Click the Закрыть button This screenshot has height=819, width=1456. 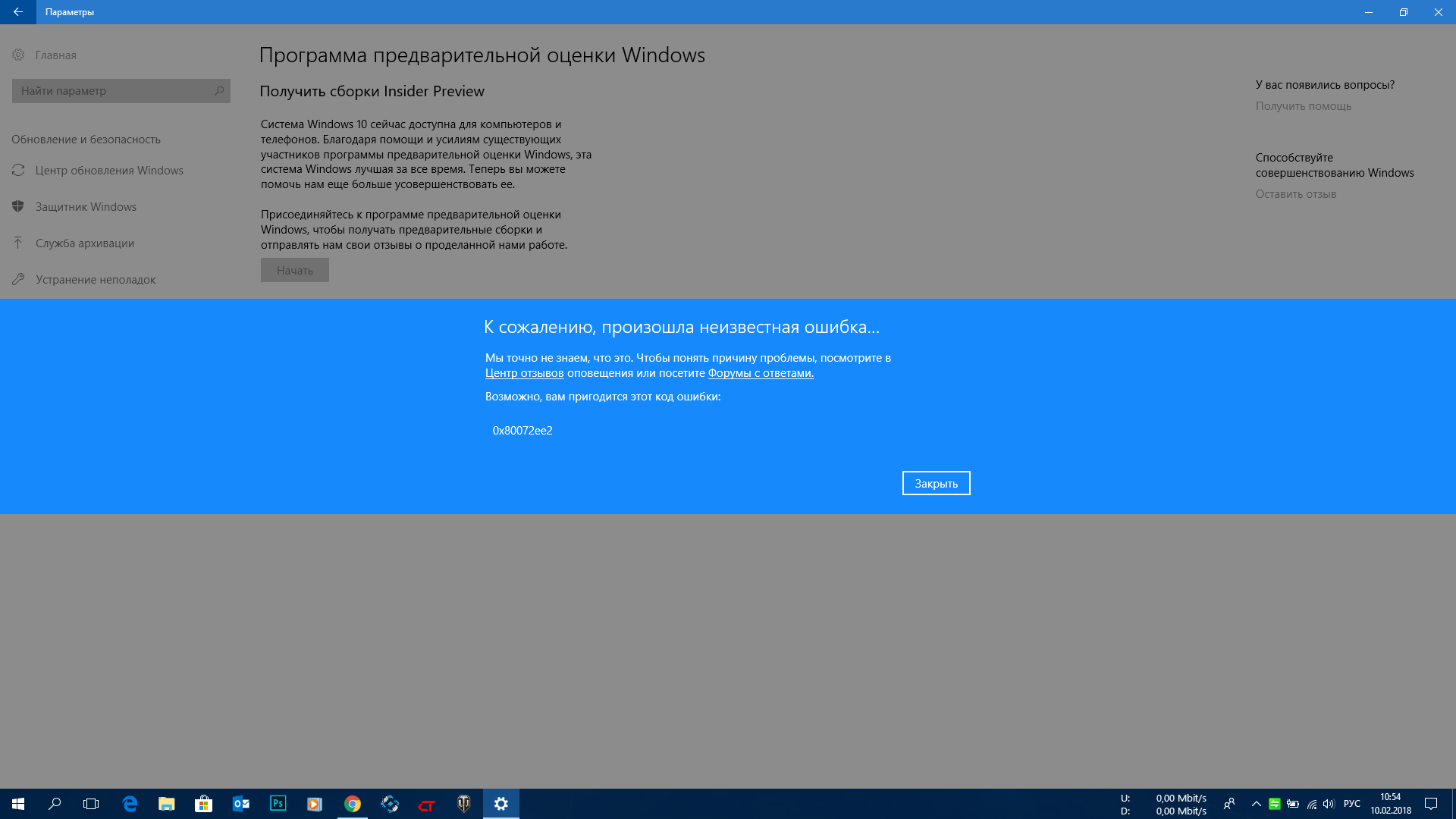coord(935,483)
